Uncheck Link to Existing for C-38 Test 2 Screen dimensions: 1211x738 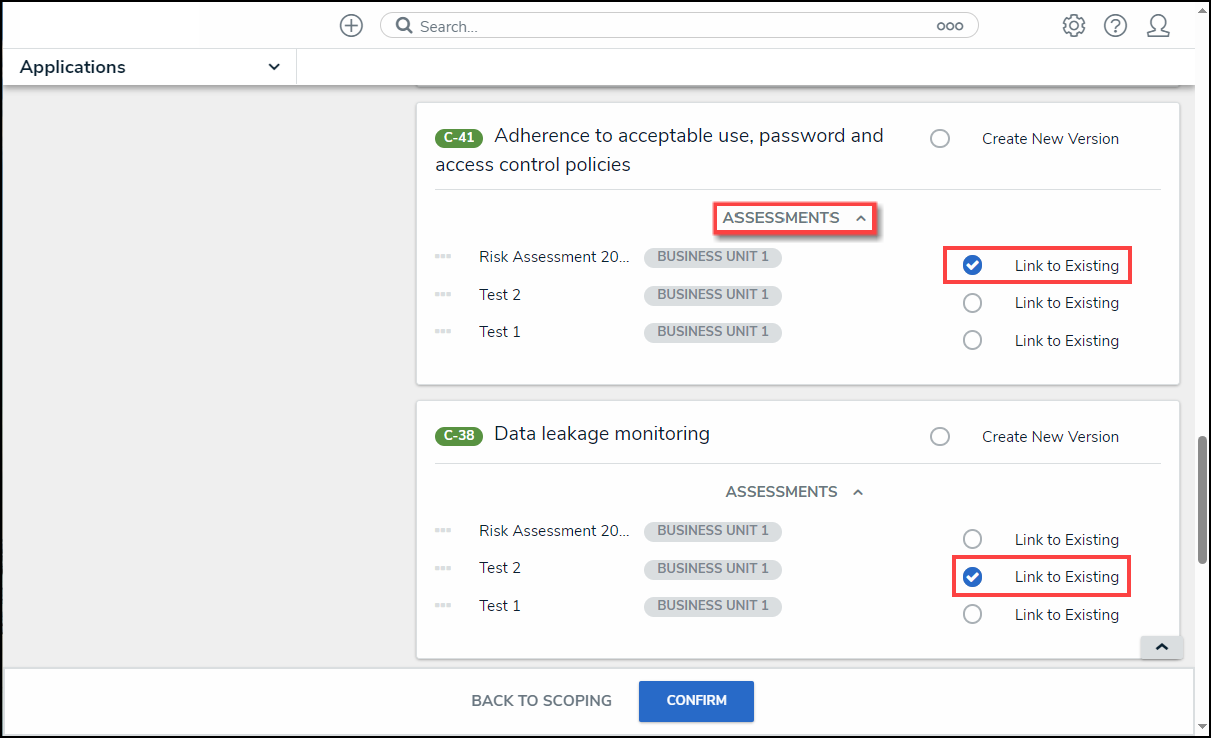point(972,577)
